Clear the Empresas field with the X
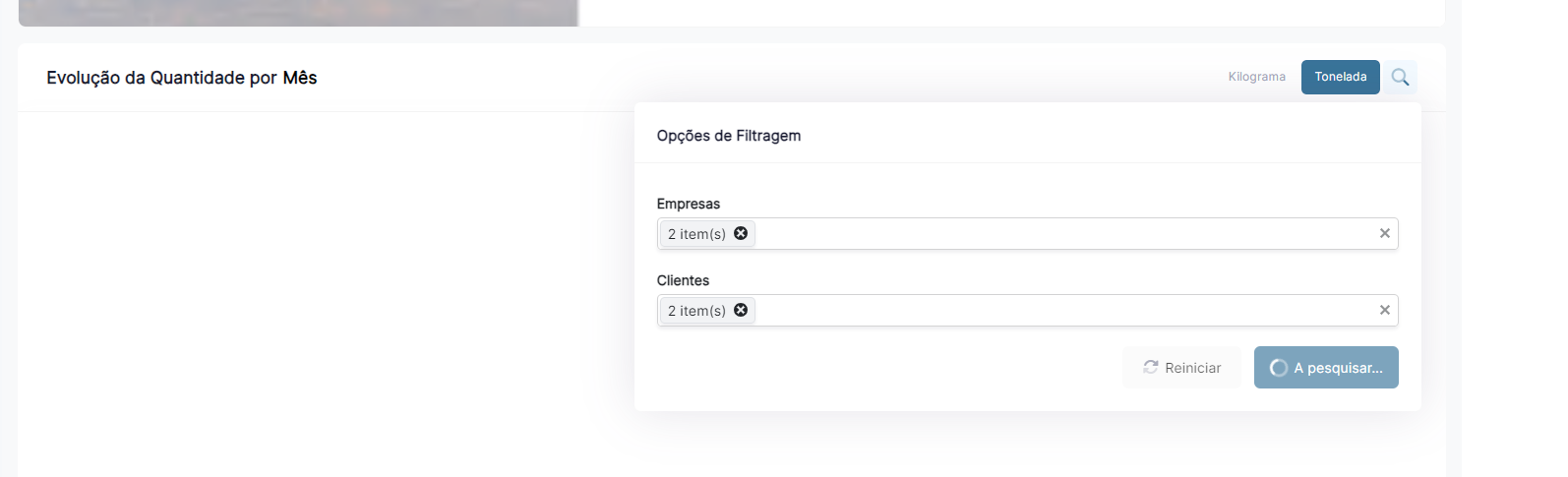The width and height of the screenshot is (1568, 477). (1384, 233)
